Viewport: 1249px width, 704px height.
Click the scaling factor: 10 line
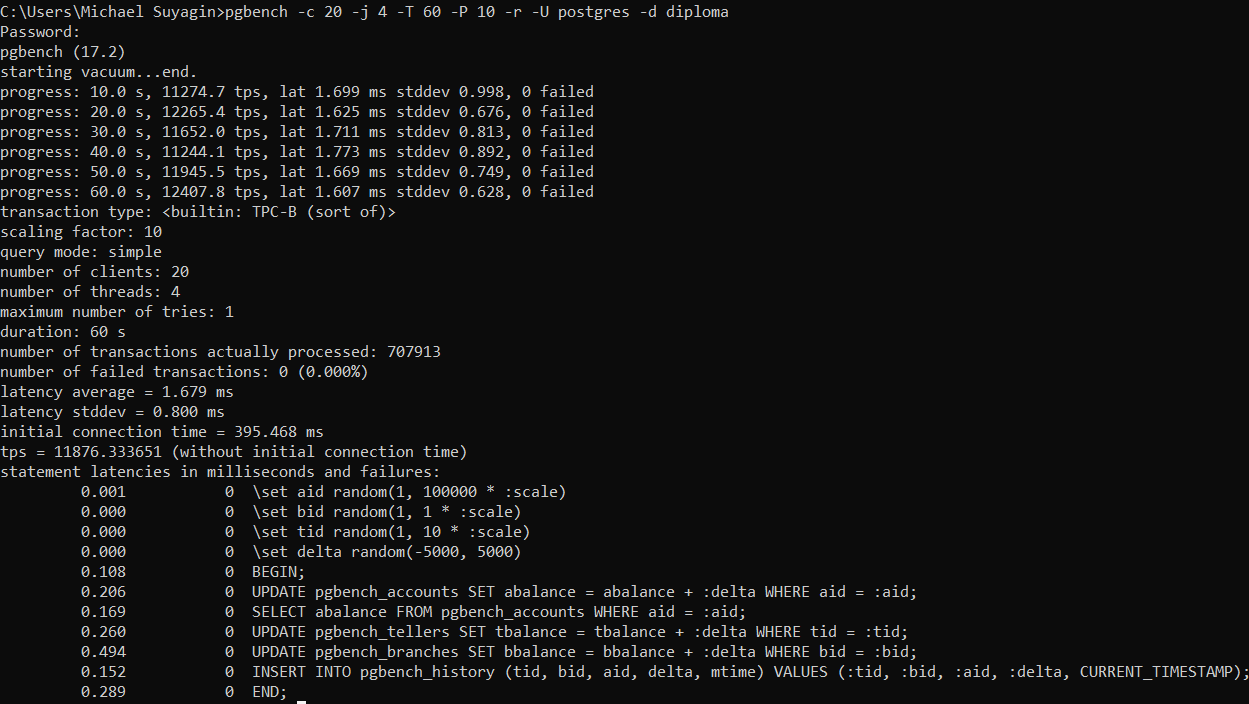pyautogui.click(x=80, y=231)
